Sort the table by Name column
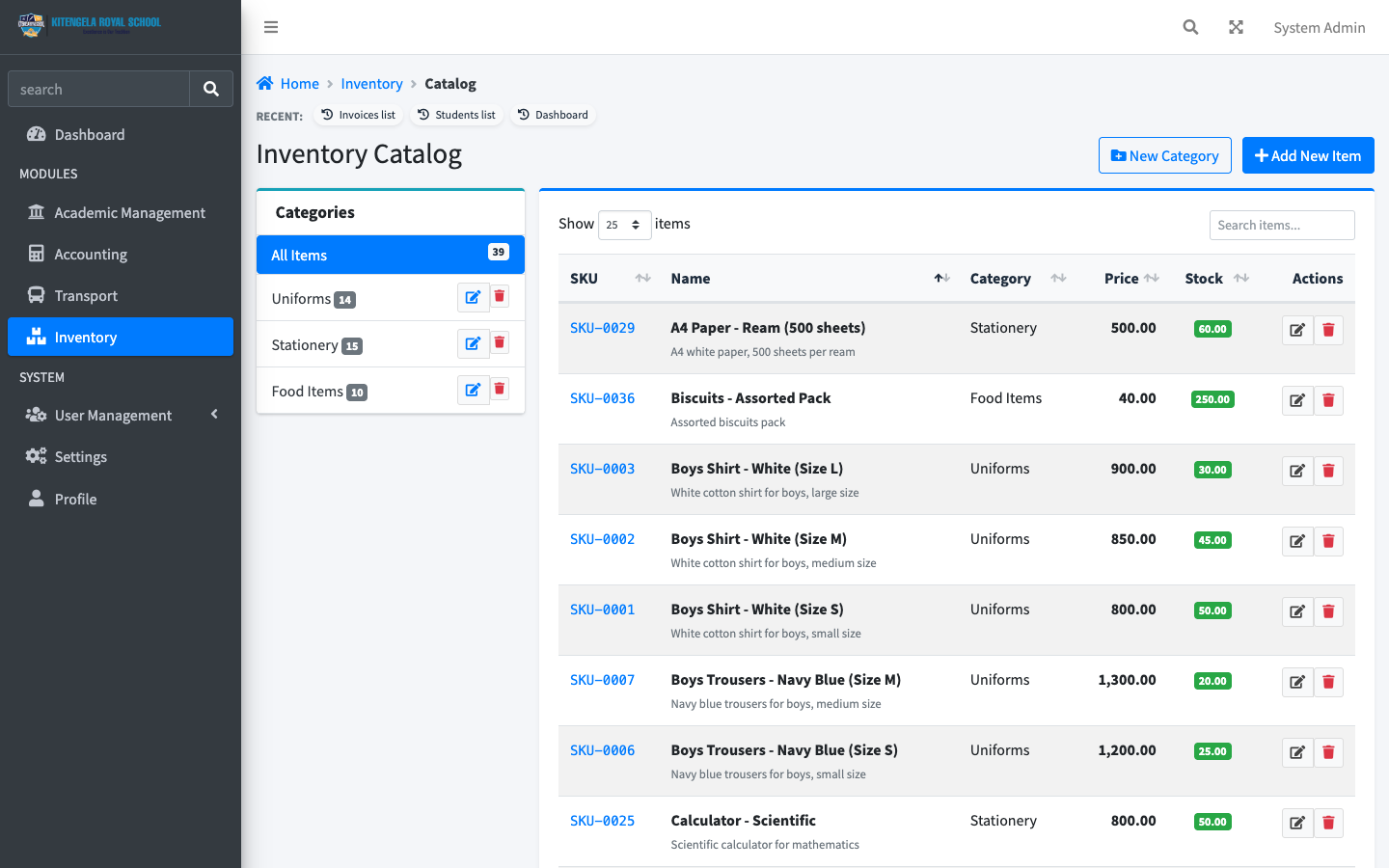This screenshot has width=1389, height=868. 809,278
